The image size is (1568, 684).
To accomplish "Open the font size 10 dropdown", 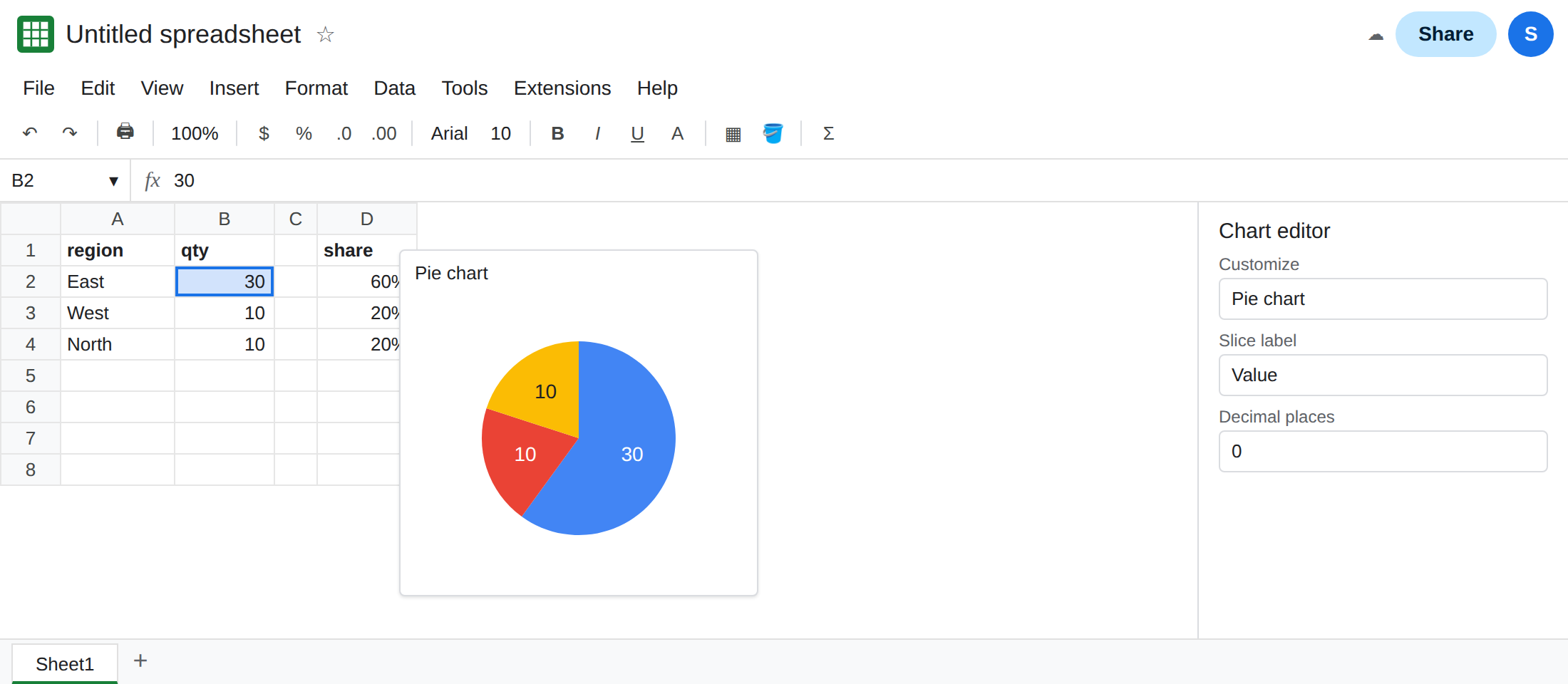I will coord(500,133).
